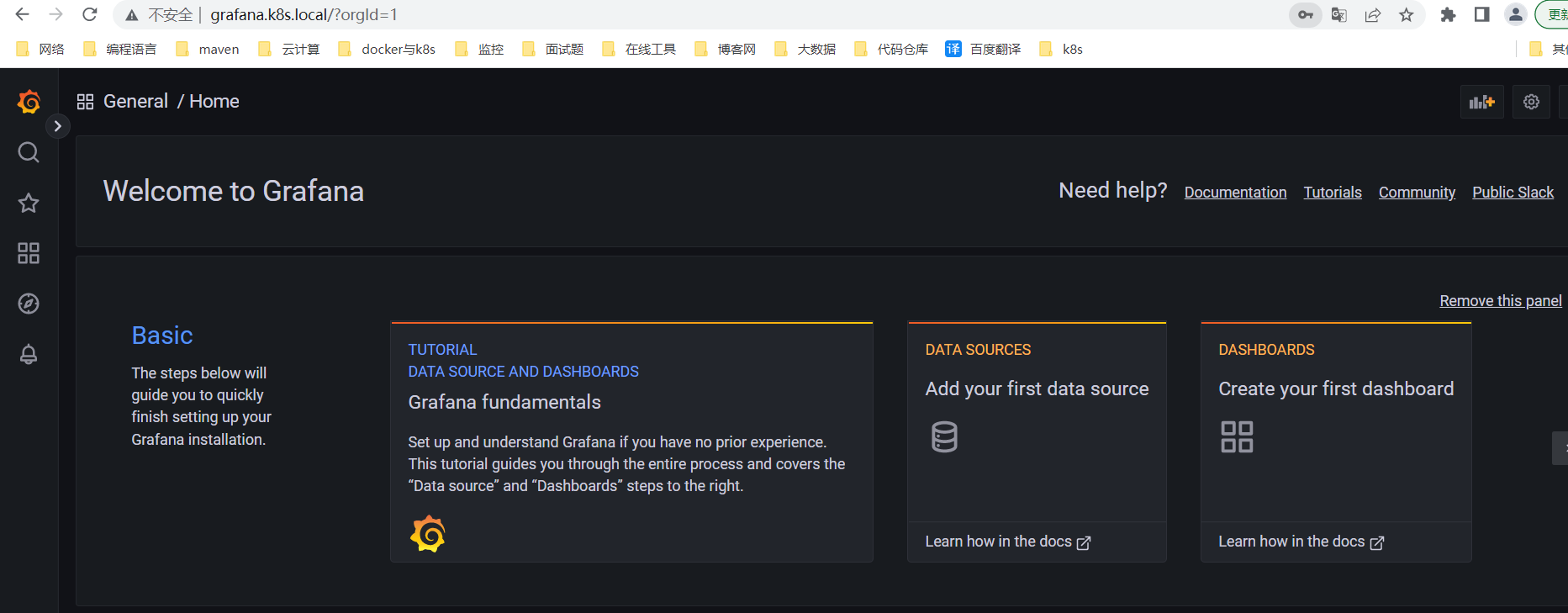Click the General breadcrumb
The height and width of the screenshot is (613, 1568).
(135, 101)
